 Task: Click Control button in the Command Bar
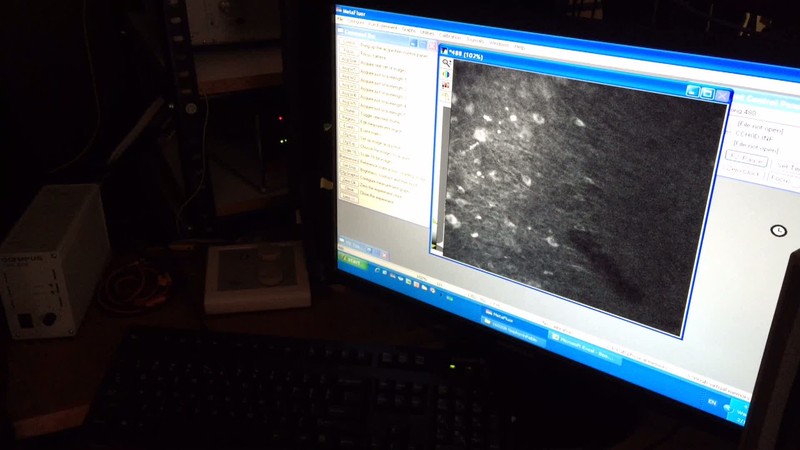[348, 42]
